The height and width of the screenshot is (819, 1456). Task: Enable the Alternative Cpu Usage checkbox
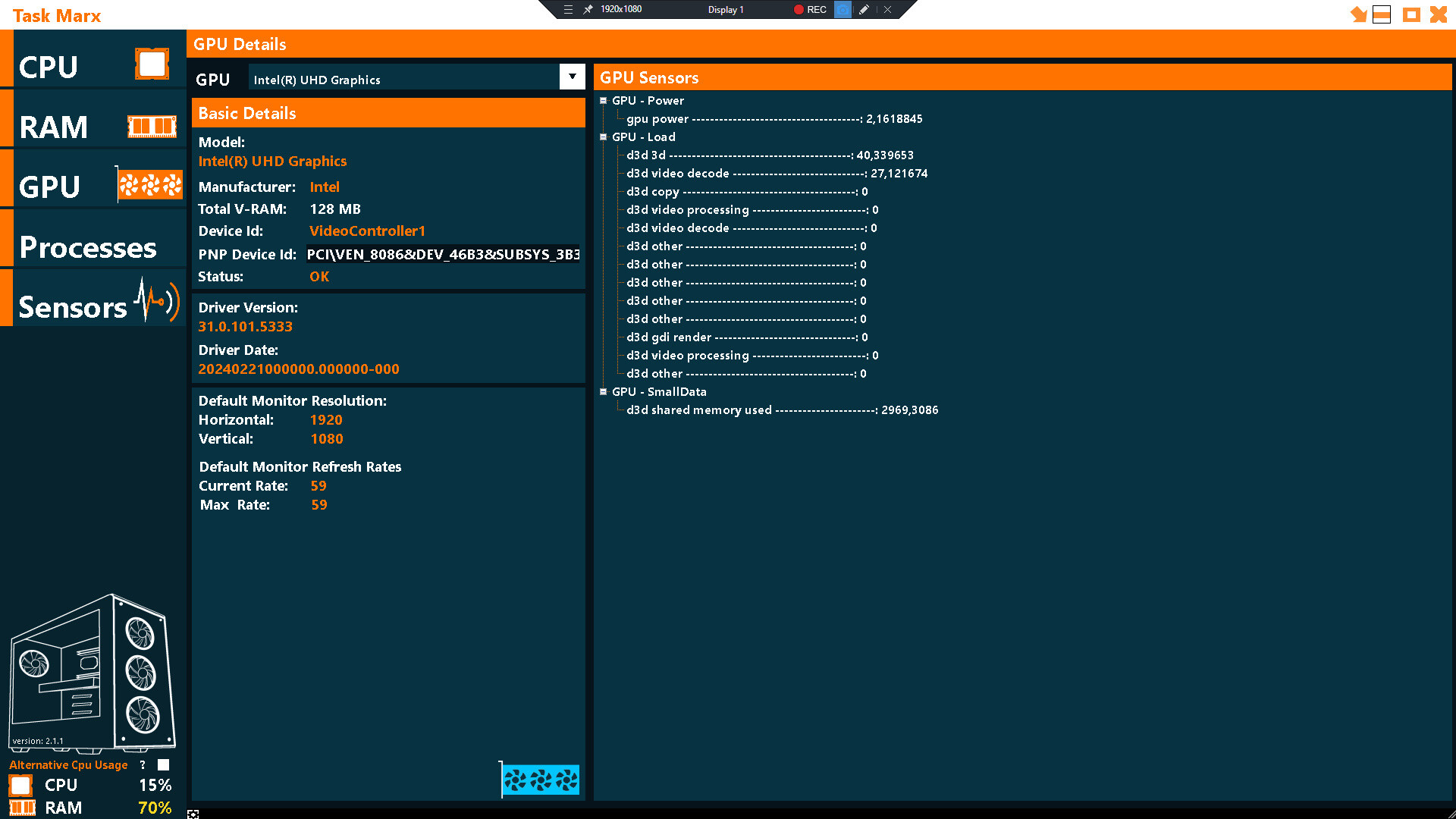[163, 765]
